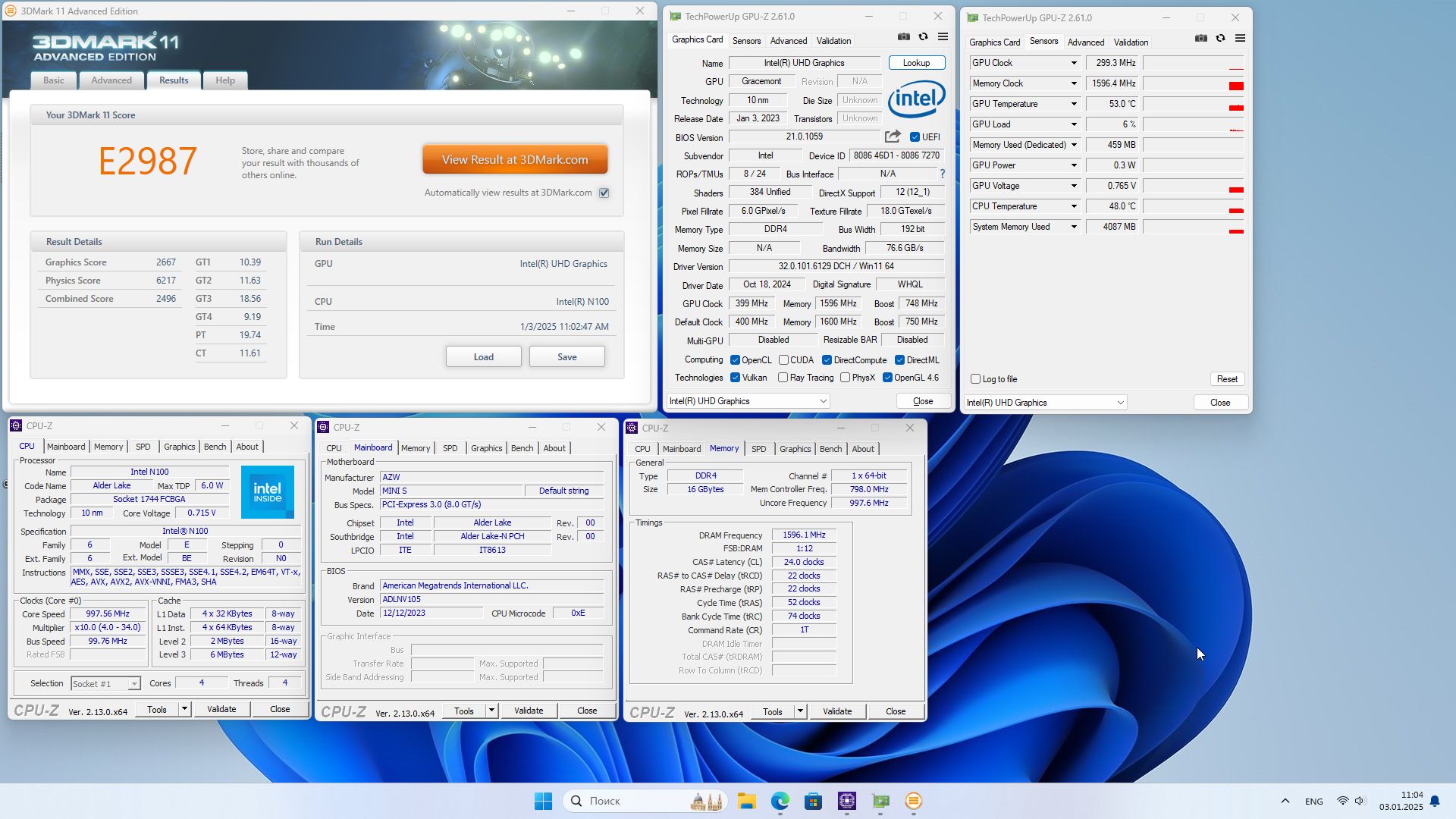Open Bench tab in CPU-Z Mainboard window
Image resolution: width=1456 pixels, height=819 pixels.
pos(522,448)
